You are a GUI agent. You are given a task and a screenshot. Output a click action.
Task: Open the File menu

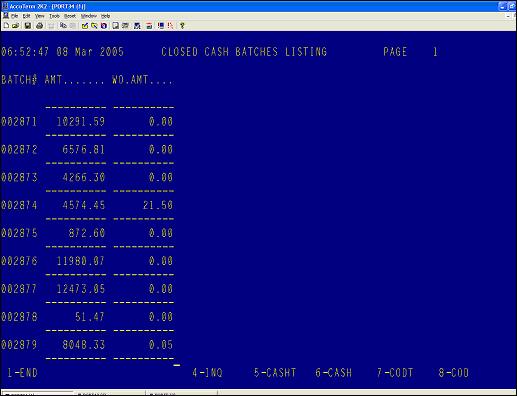click(15, 16)
